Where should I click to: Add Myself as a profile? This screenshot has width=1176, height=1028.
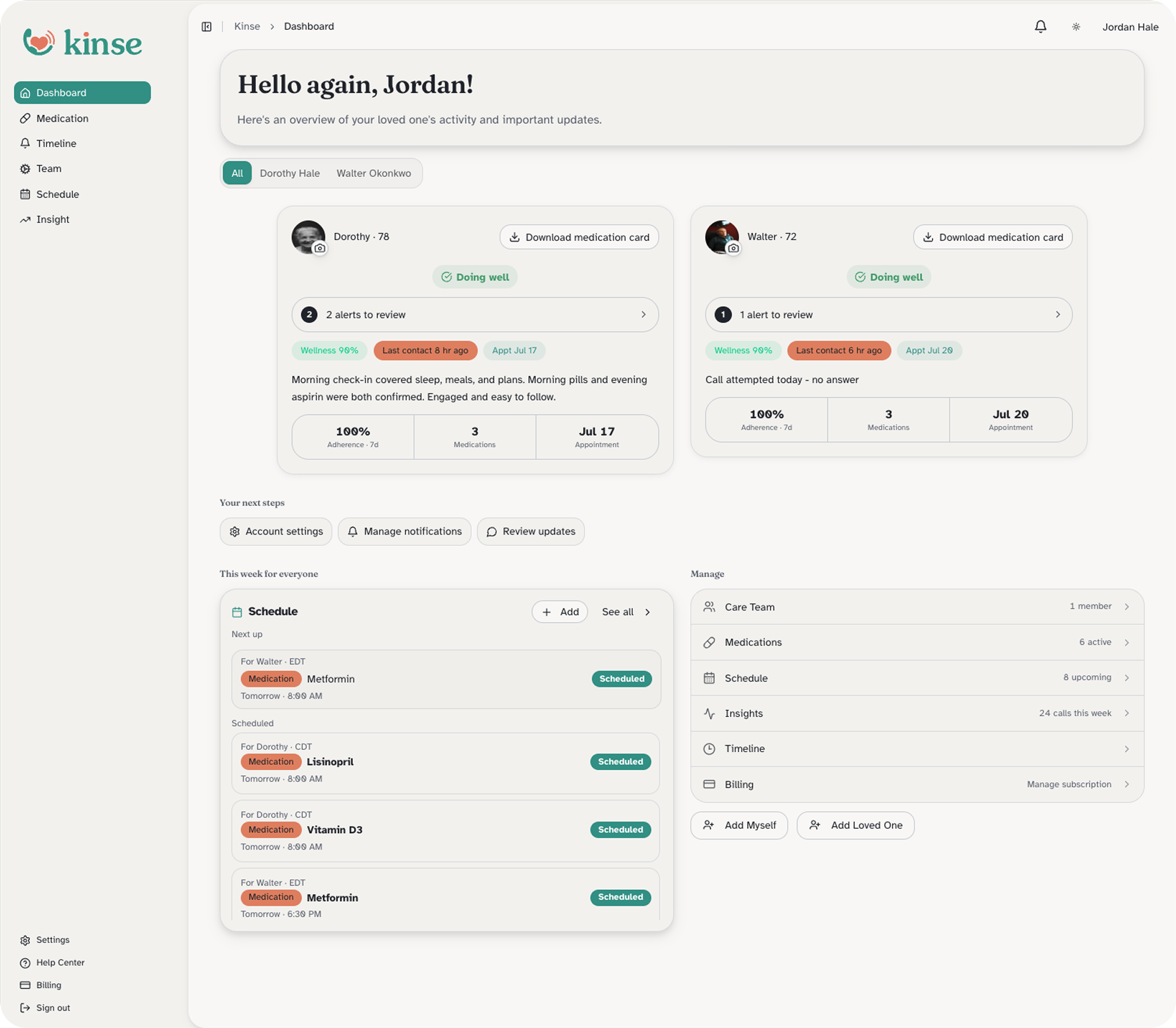(x=739, y=825)
